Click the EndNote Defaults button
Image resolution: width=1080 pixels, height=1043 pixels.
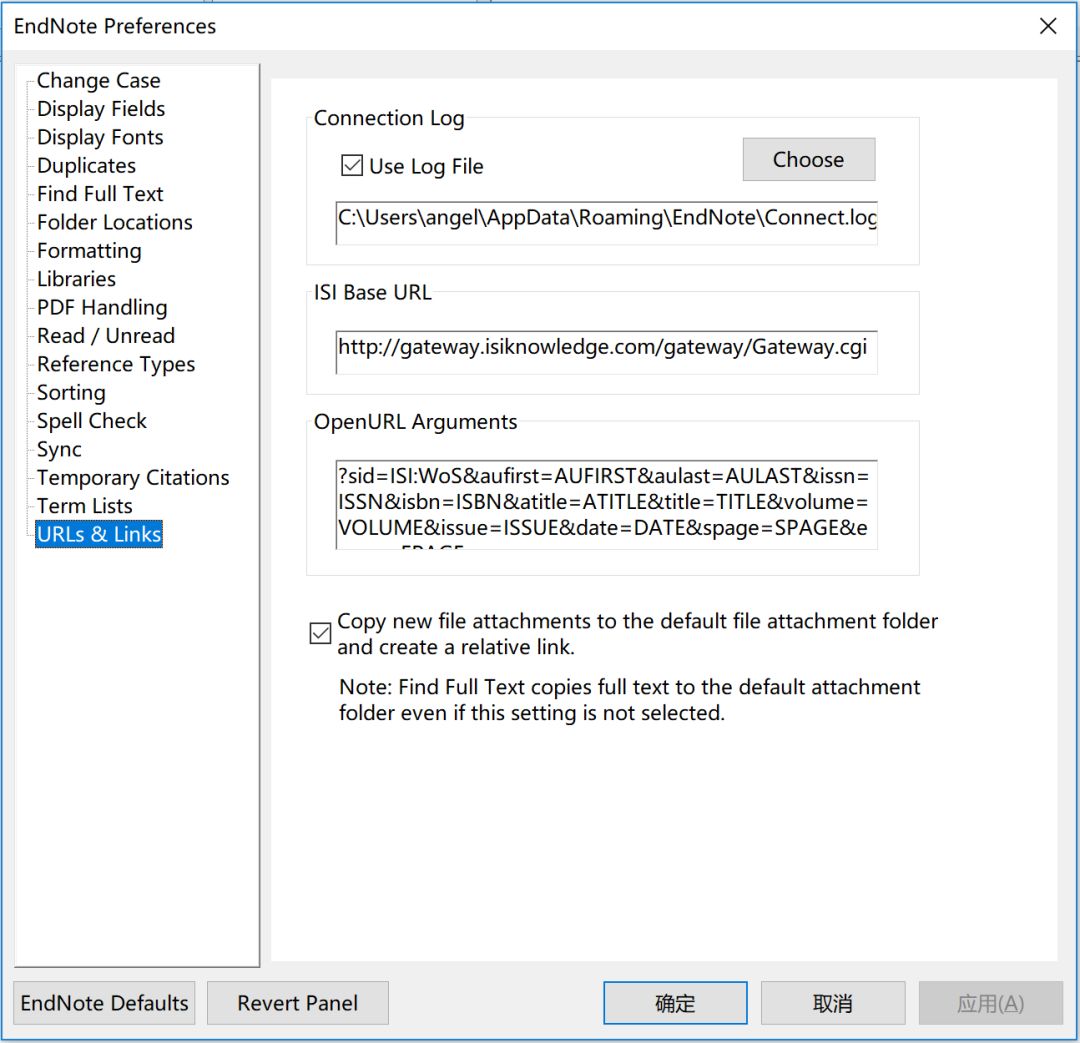[x=104, y=1003]
